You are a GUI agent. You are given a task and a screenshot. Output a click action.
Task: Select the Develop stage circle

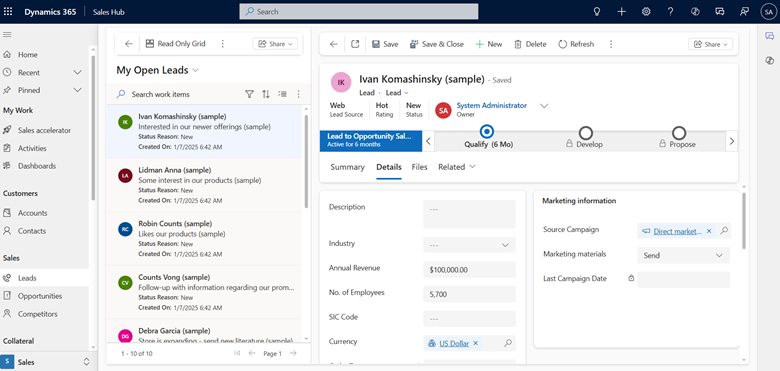tap(586, 133)
